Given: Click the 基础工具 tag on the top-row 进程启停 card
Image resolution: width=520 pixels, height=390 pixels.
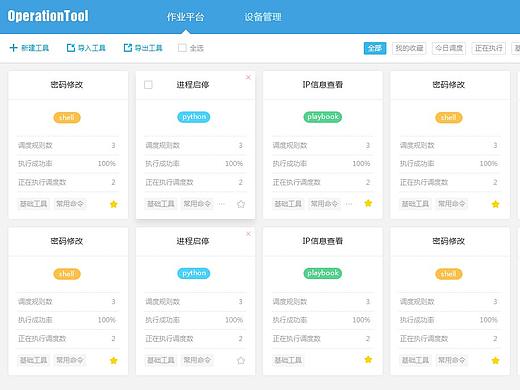Looking at the screenshot, I should coord(161,204).
